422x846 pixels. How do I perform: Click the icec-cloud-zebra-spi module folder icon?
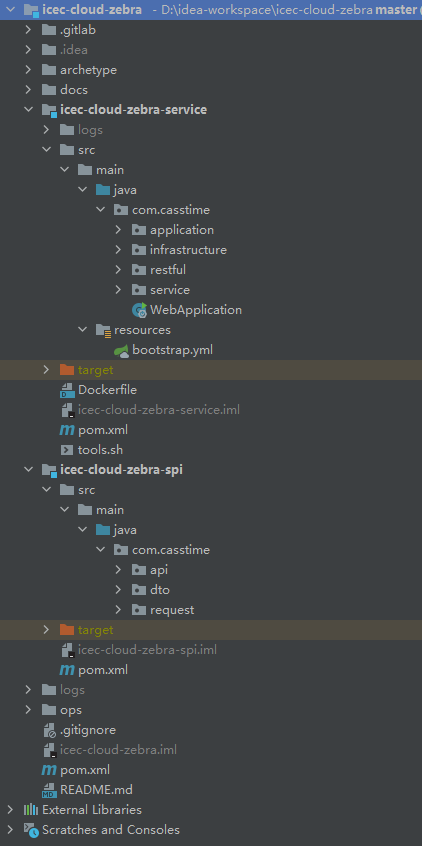pos(49,470)
